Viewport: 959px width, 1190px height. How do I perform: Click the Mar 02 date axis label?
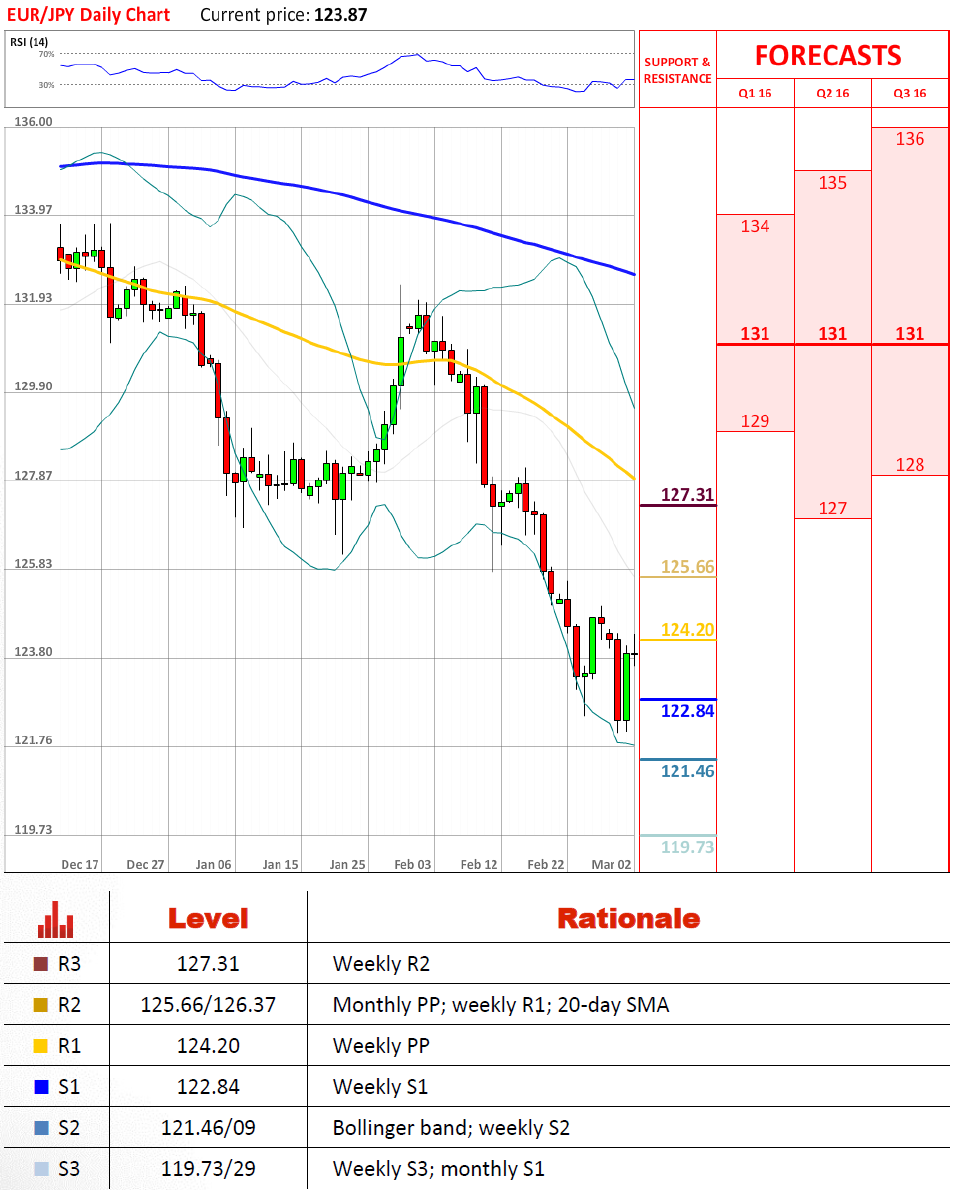pos(611,864)
